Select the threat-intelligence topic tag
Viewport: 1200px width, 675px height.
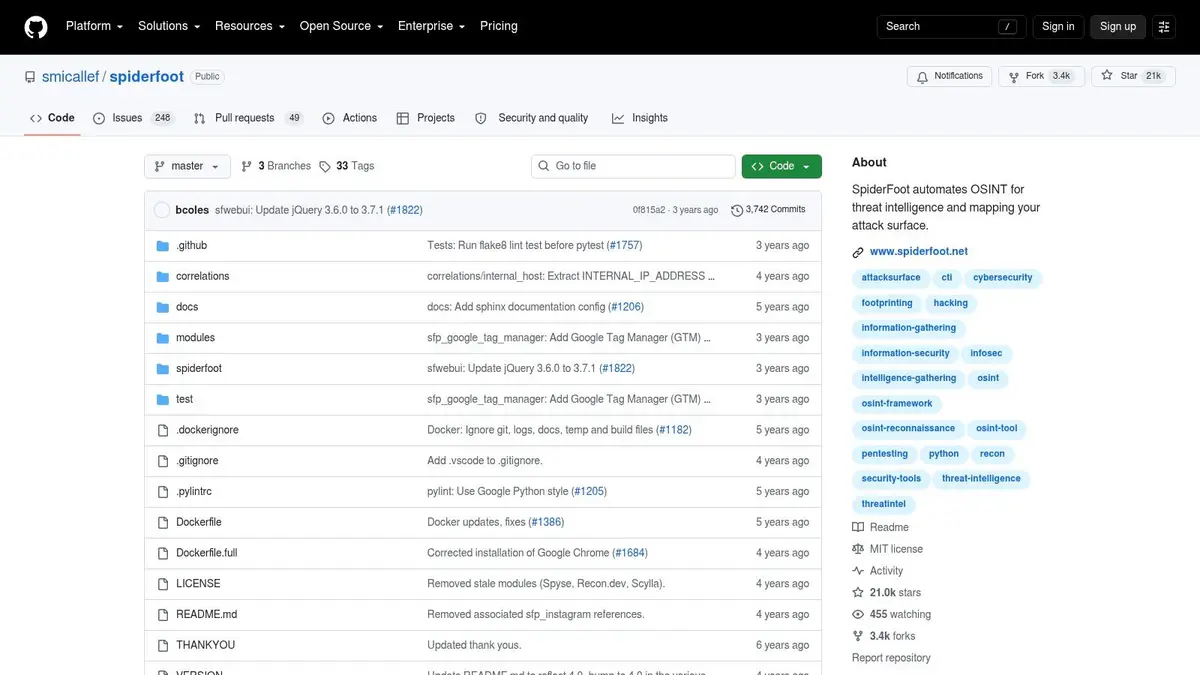coord(981,479)
